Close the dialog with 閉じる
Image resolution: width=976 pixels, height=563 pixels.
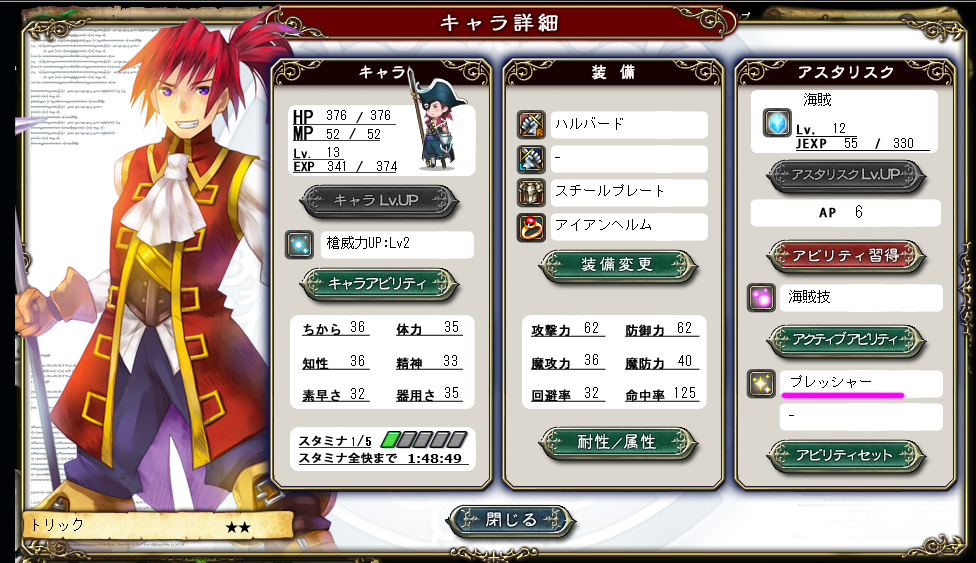[511, 521]
